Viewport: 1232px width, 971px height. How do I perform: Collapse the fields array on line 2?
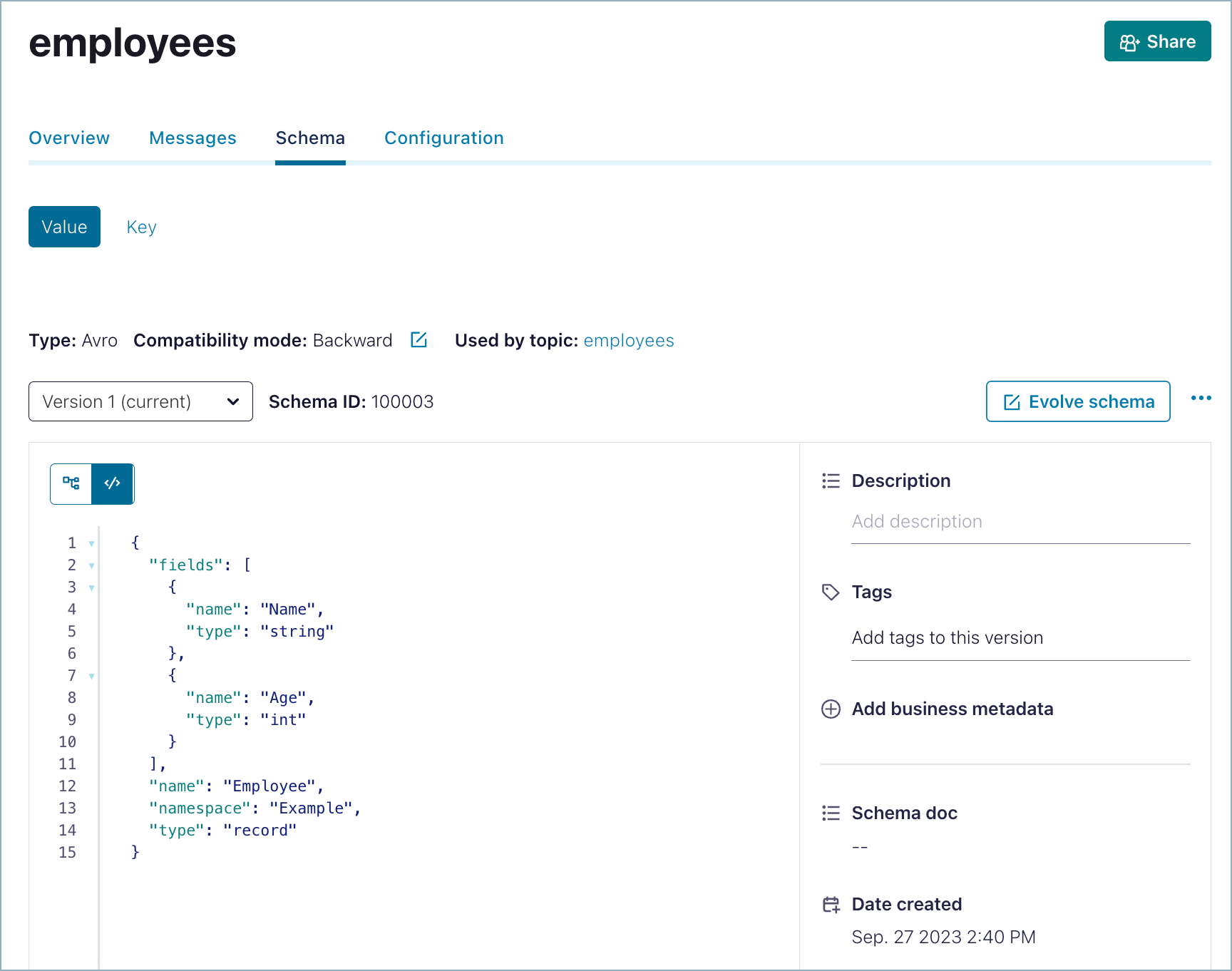[x=91, y=565]
